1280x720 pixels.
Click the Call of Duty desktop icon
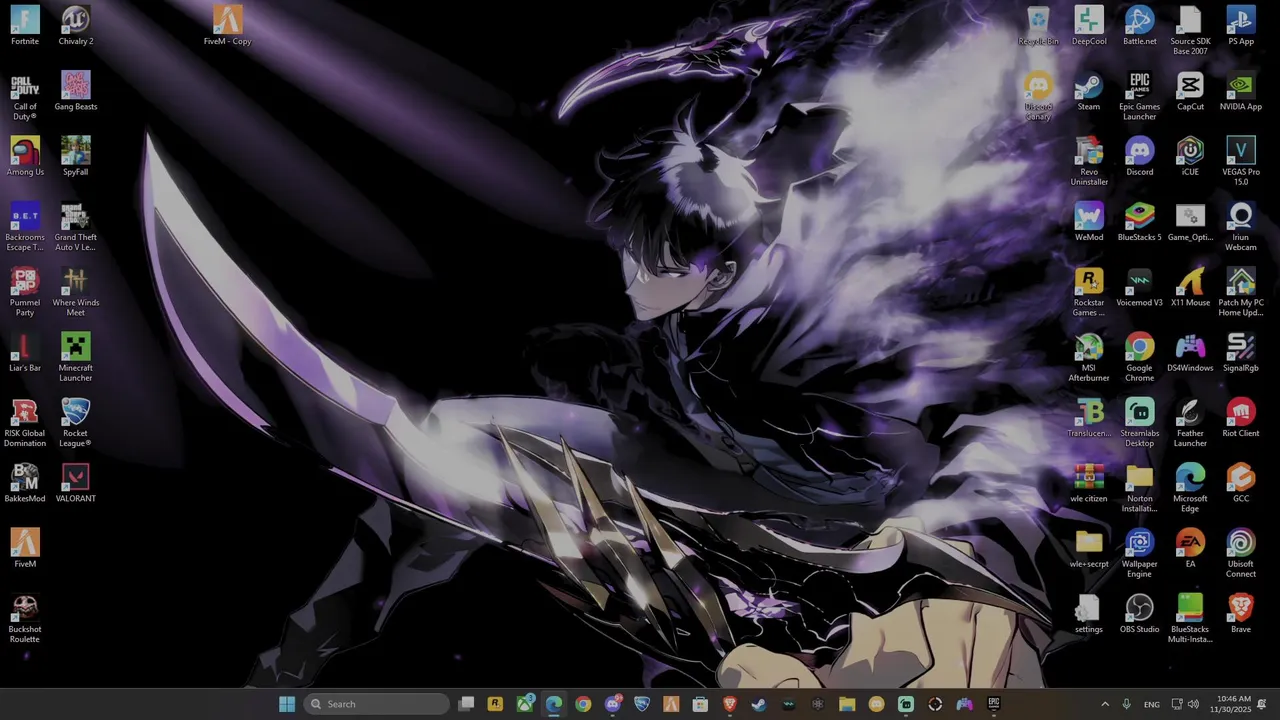(25, 97)
